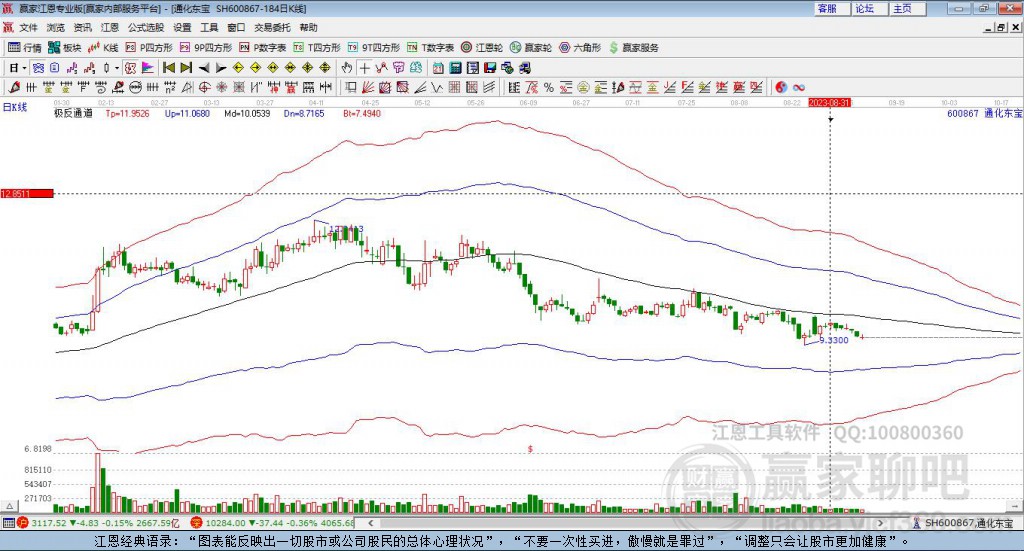
Task: Click the SH600867,通化东宝 status bar entry
Action: coord(969,523)
